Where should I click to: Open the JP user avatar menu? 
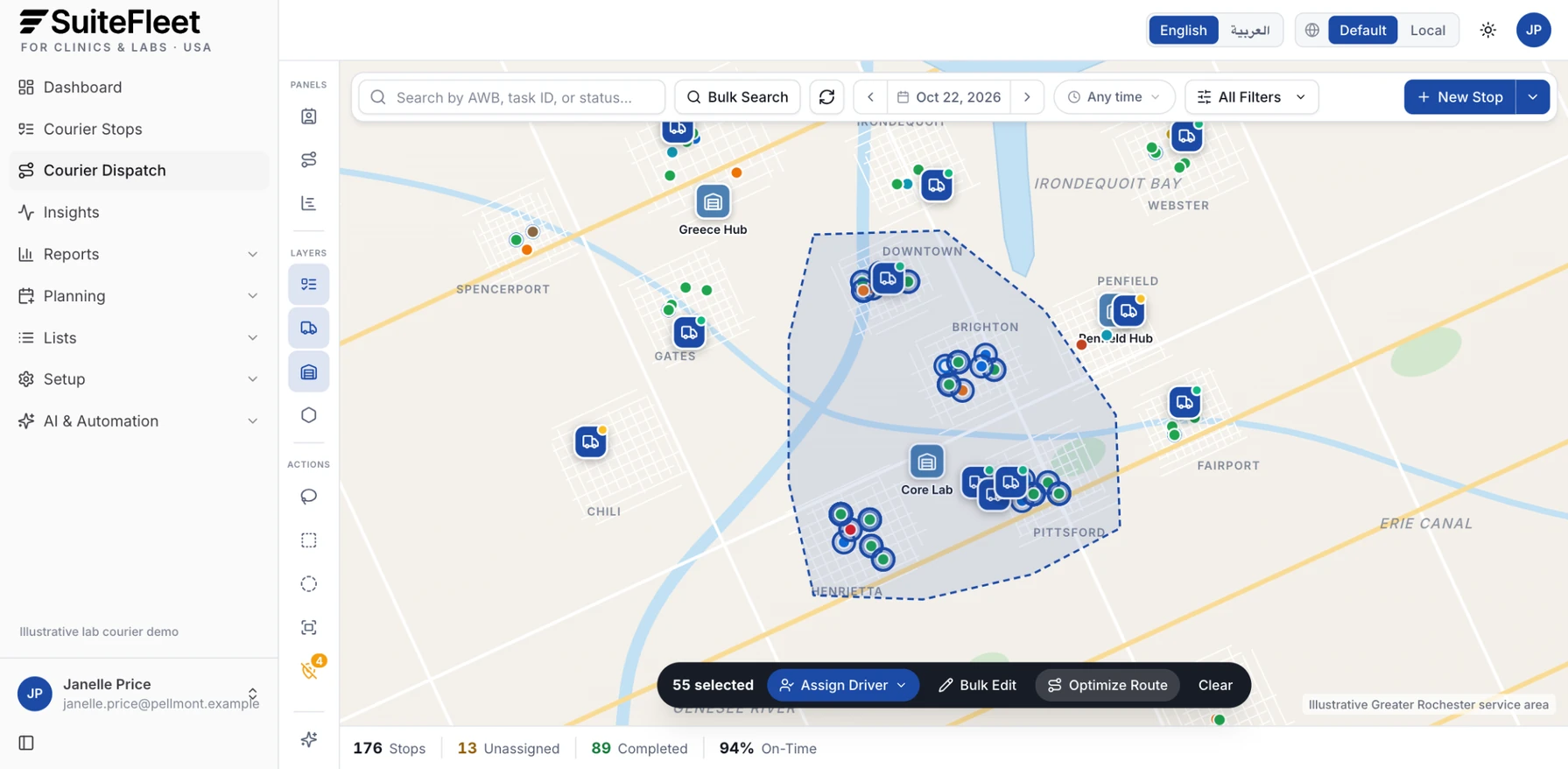click(x=1534, y=31)
